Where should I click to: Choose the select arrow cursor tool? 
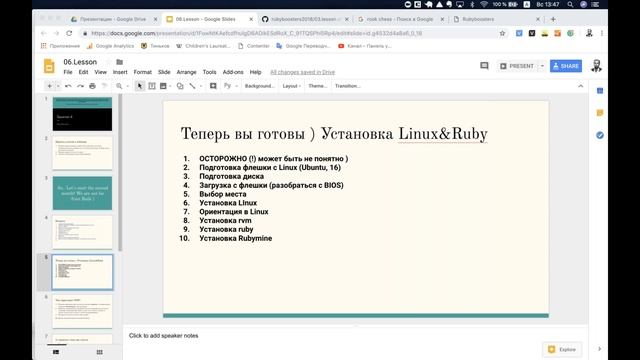140,86
